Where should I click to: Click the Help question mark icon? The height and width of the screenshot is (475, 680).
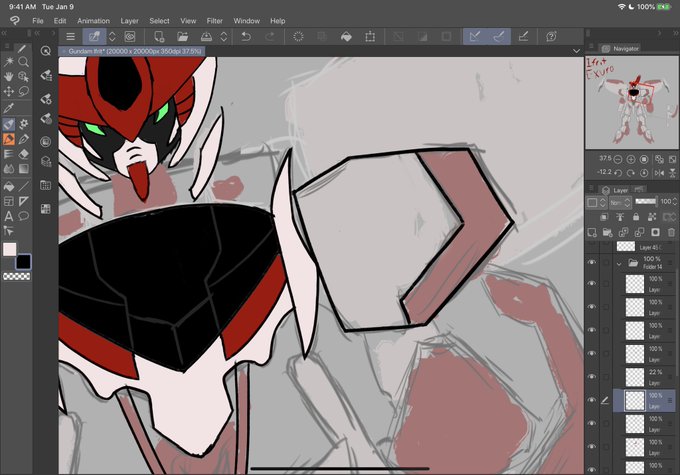point(551,36)
